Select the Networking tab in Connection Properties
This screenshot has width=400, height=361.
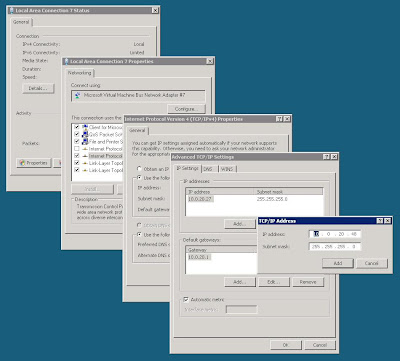pyautogui.click(x=79, y=73)
